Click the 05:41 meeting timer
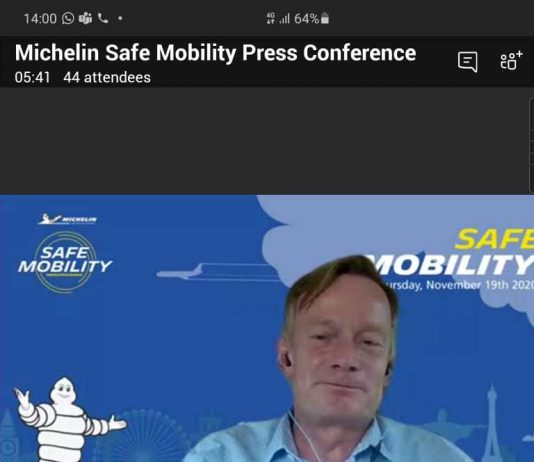Screen dimensions: 534x462 coord(32,78)
